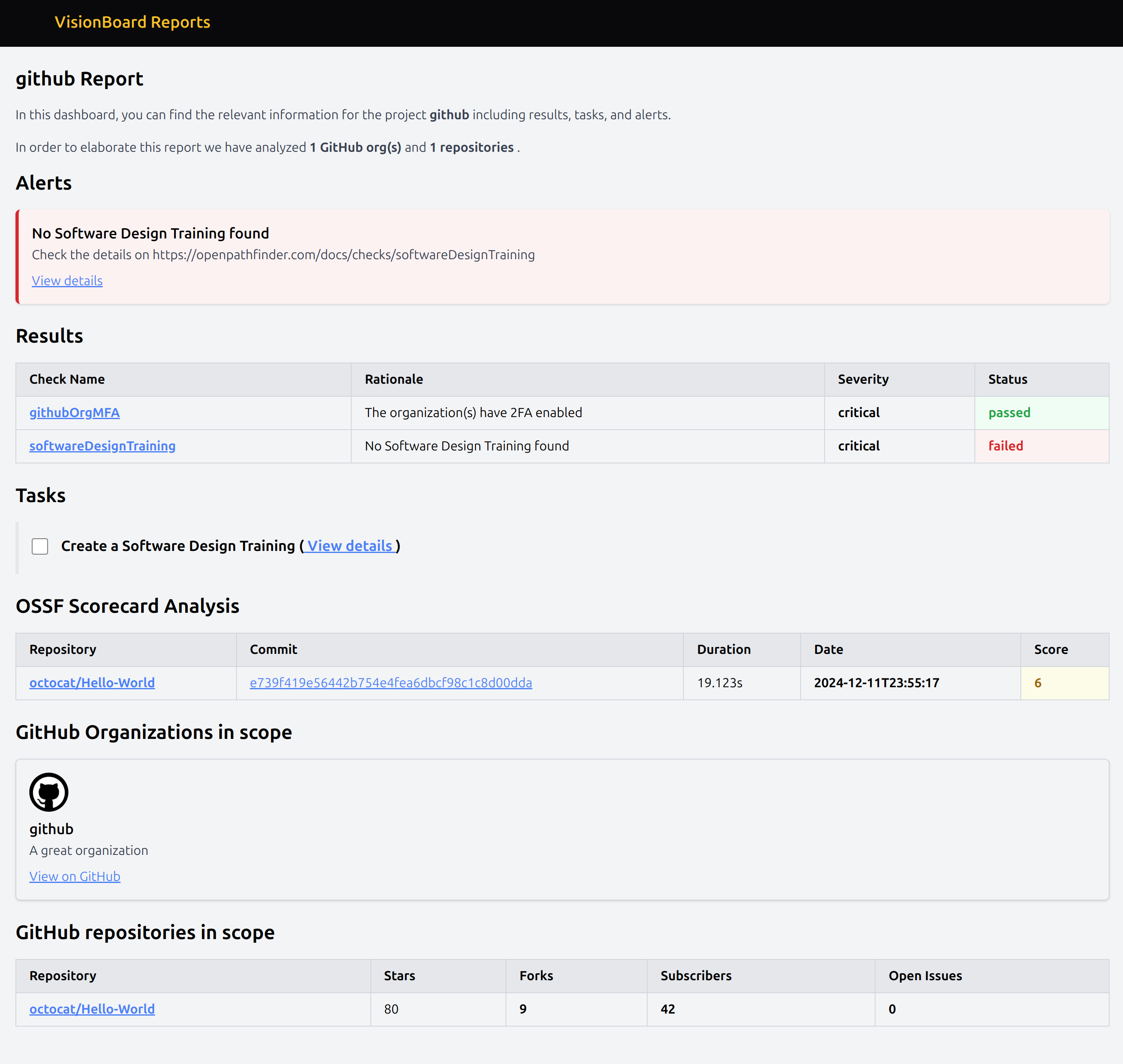Click the openpathfinder.com docs URL text in alert
Viewport: 1123px width, 1064px height.
(x=343, y=255)
